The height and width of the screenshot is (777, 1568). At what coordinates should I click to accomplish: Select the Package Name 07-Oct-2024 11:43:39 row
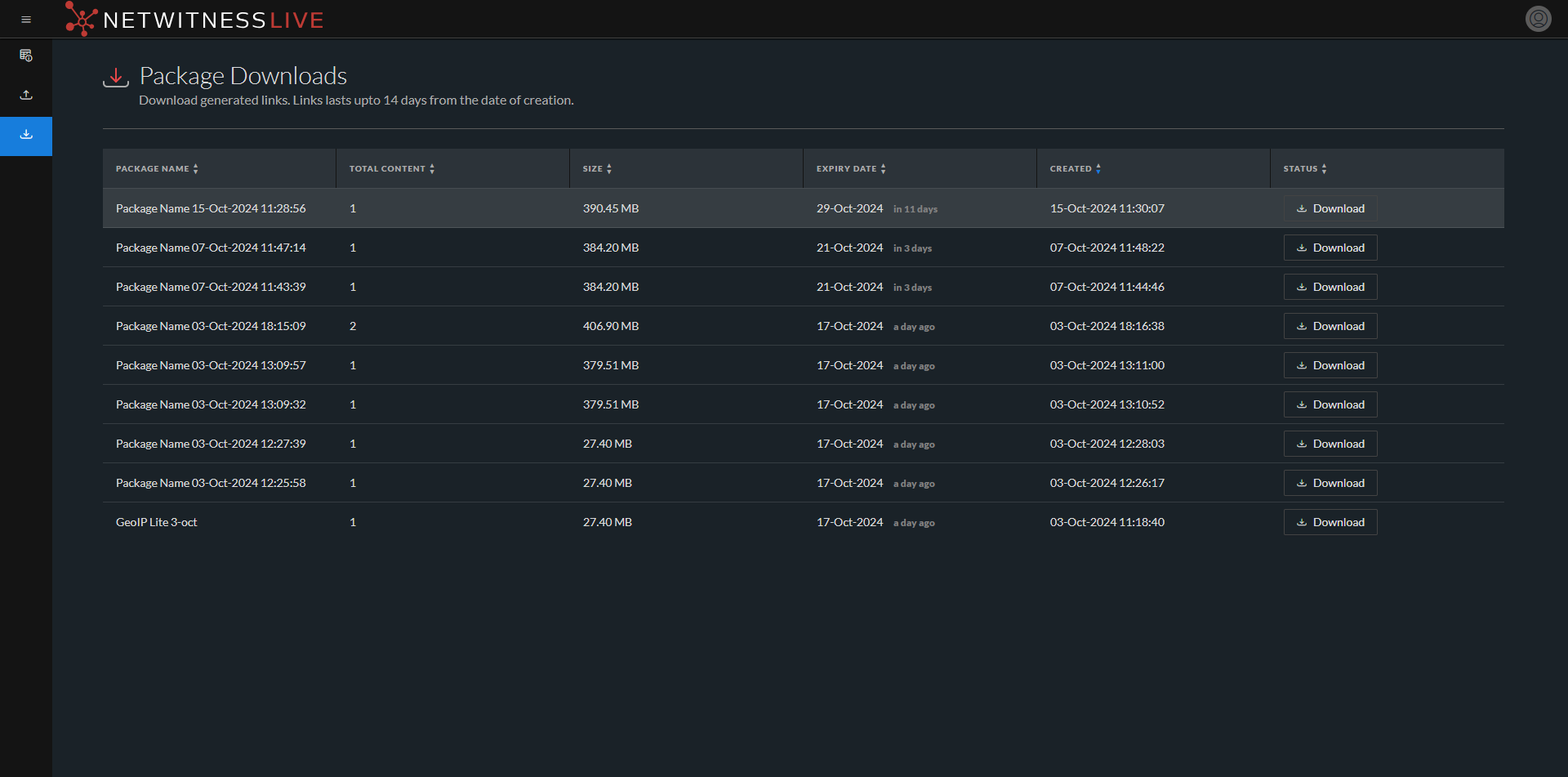211,287
